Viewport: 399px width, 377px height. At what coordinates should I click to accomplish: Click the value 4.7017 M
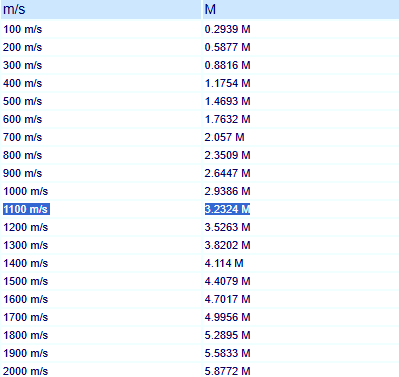tap(227, 299)
